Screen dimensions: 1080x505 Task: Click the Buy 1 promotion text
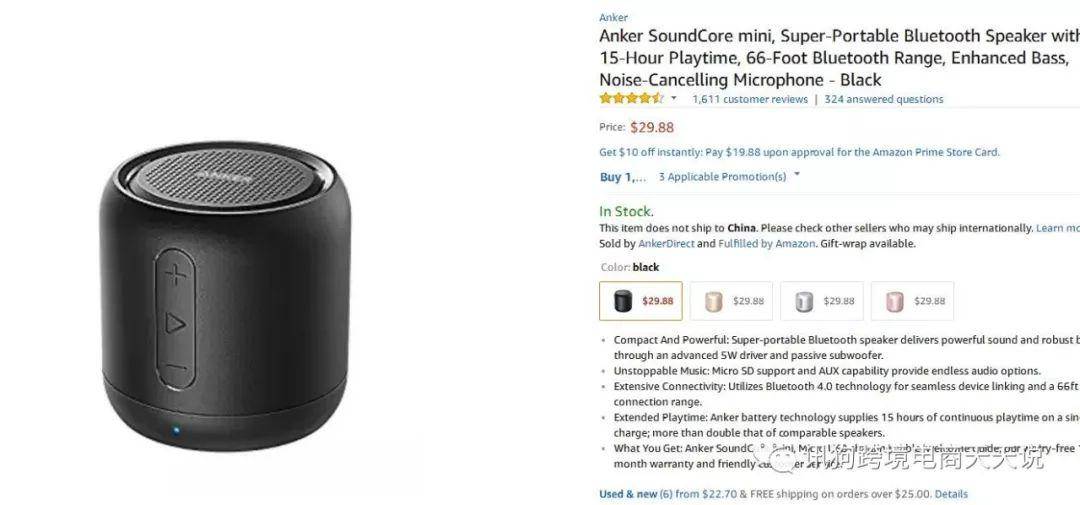[x=623, y=177]
